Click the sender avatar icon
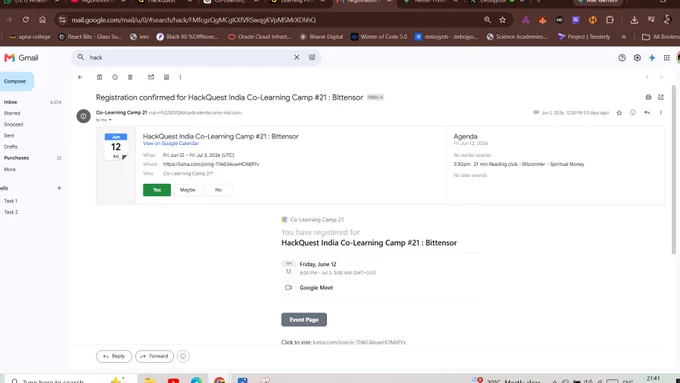This screenshot has width=680, height=383. (83, 116)
